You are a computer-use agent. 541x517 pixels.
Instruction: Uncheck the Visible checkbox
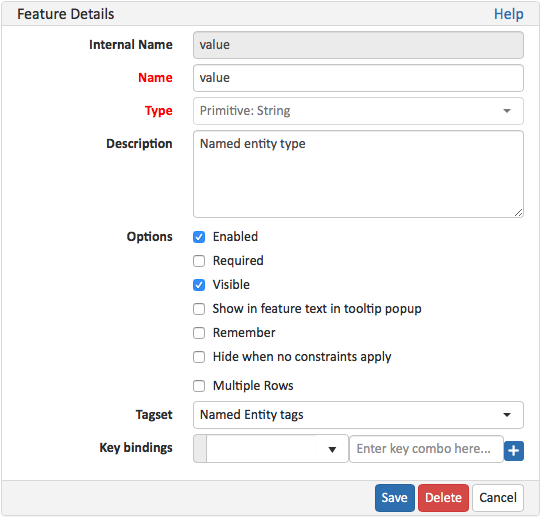[199, 285]
